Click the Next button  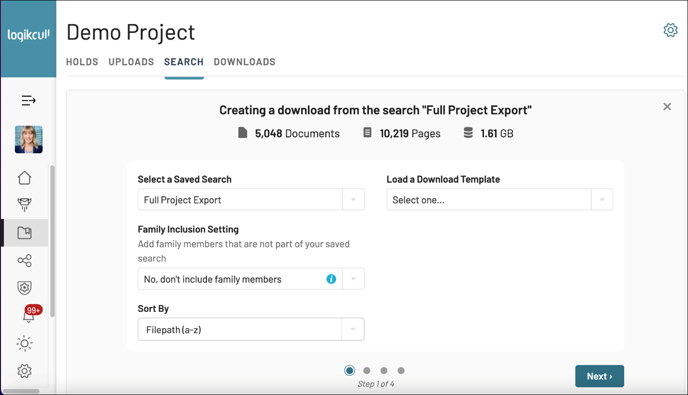(599, 376)
